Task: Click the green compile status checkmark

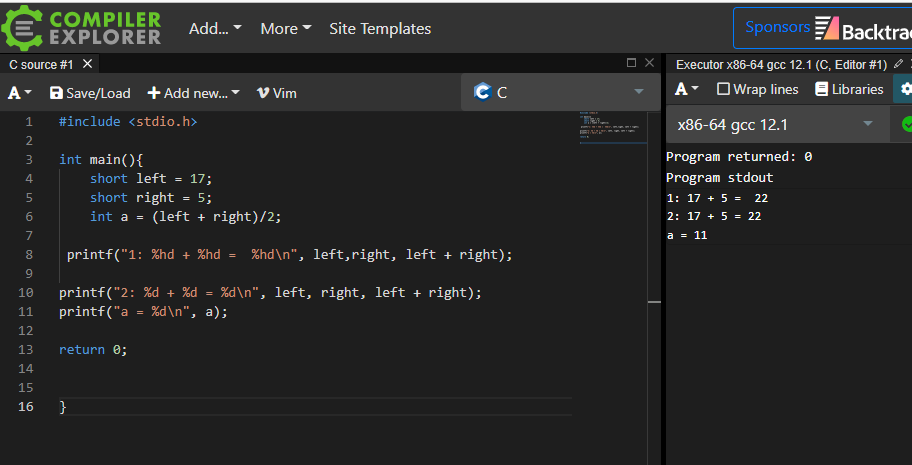Action: pyautogui.click(x=906, y=124)
